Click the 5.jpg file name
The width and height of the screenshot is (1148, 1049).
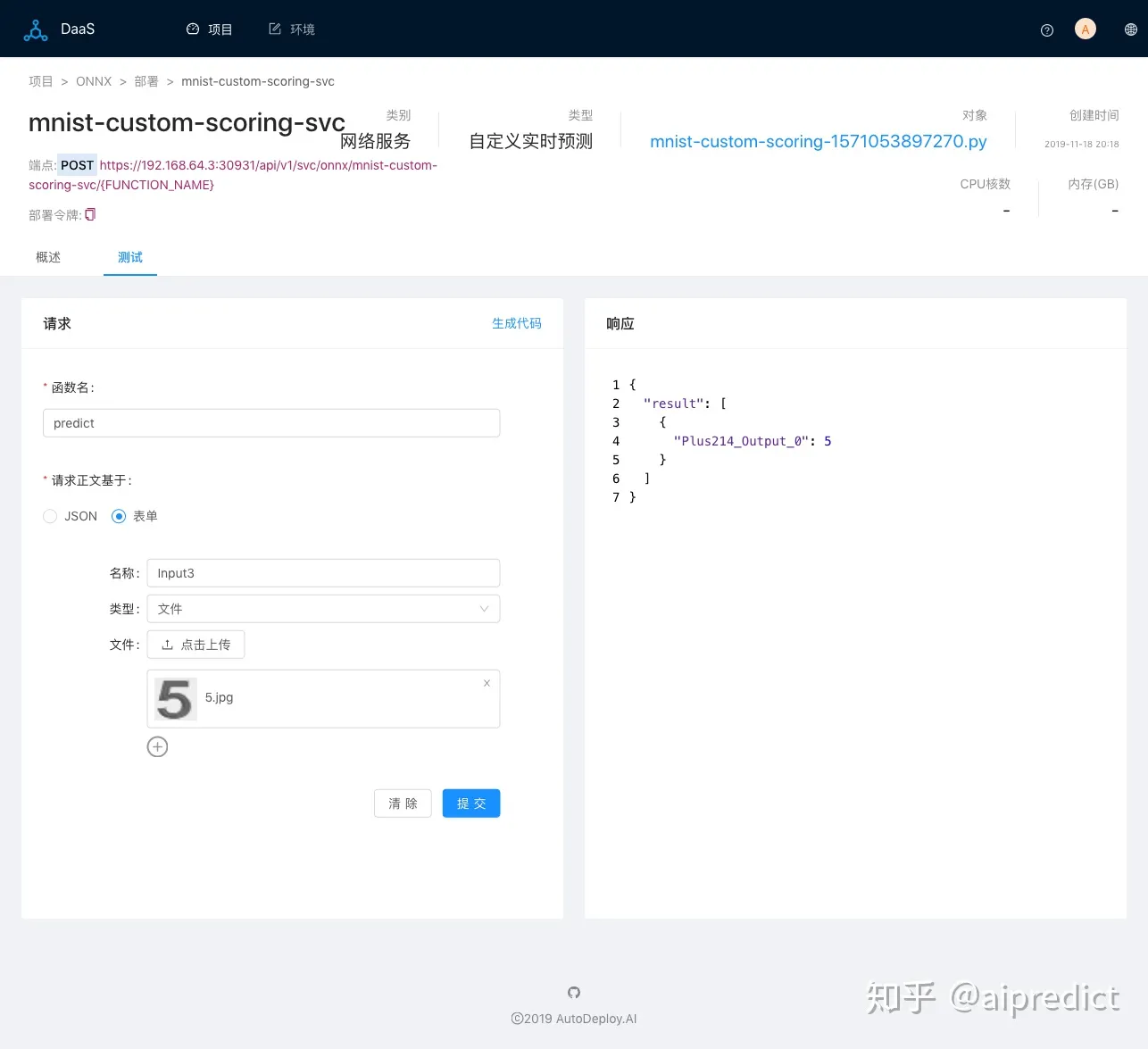(x=219, y=697)
